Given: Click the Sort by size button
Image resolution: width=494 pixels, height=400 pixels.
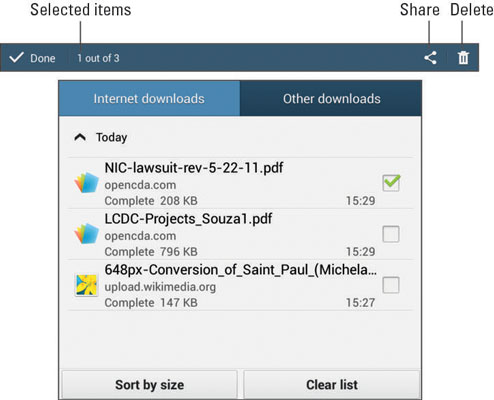Looking at the screenshot, I should [150, 385].
